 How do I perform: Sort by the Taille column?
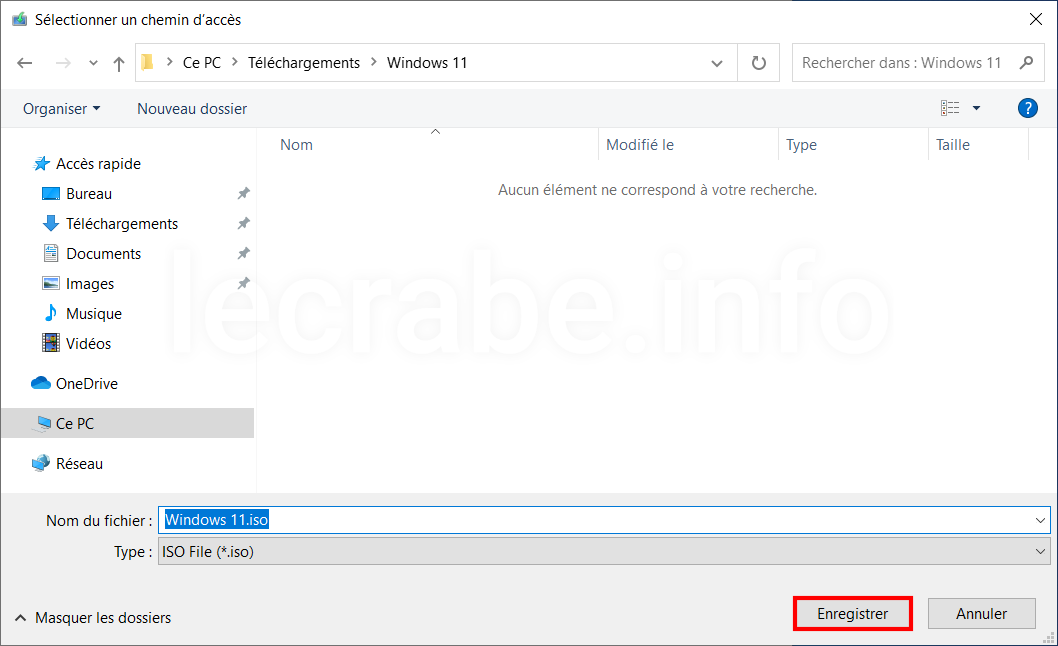pyautogui.click(x=953, y=144)
